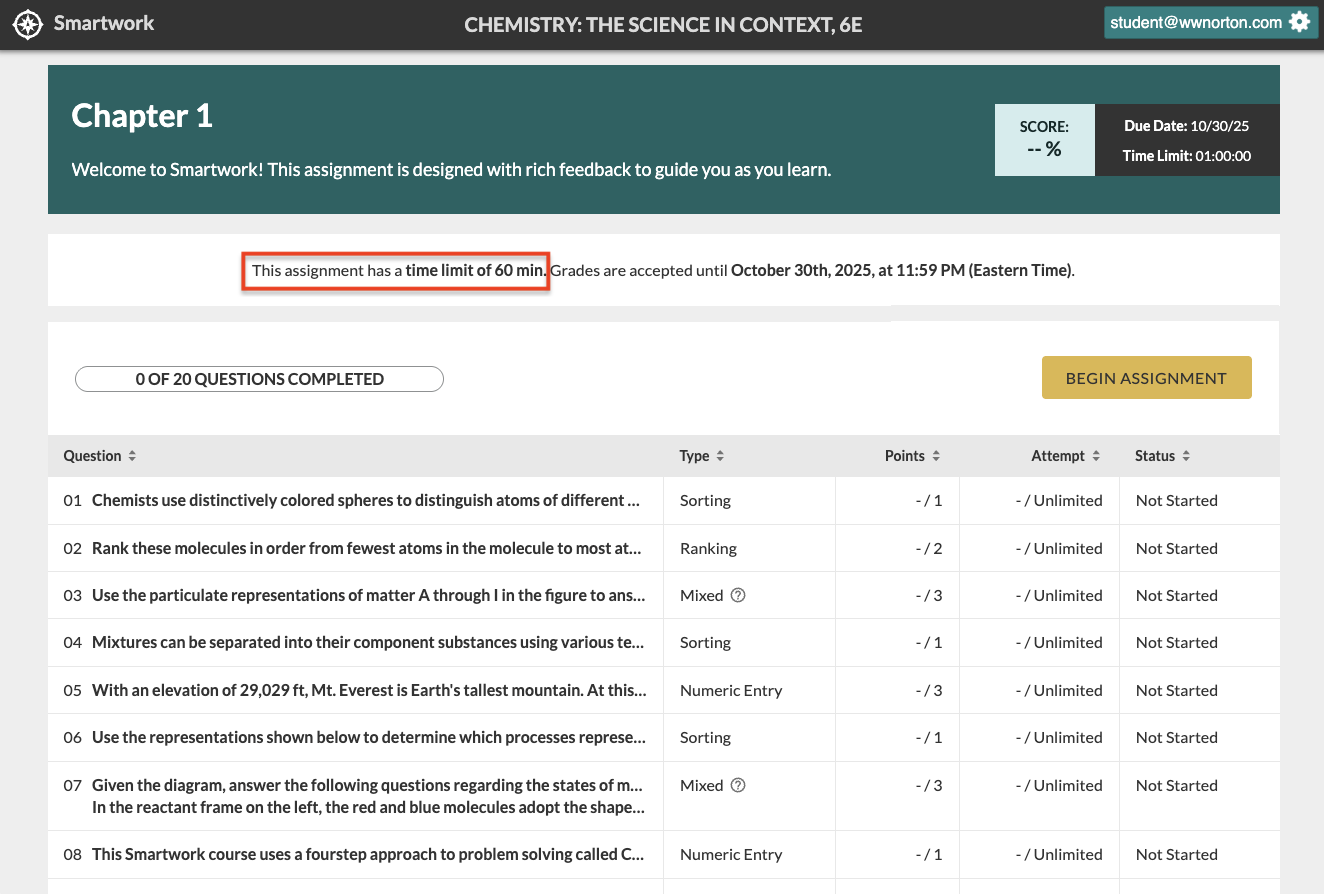Sort by the Attempt column arrows
Screen dimensions: 1324x894
(x=1096, y=456)
